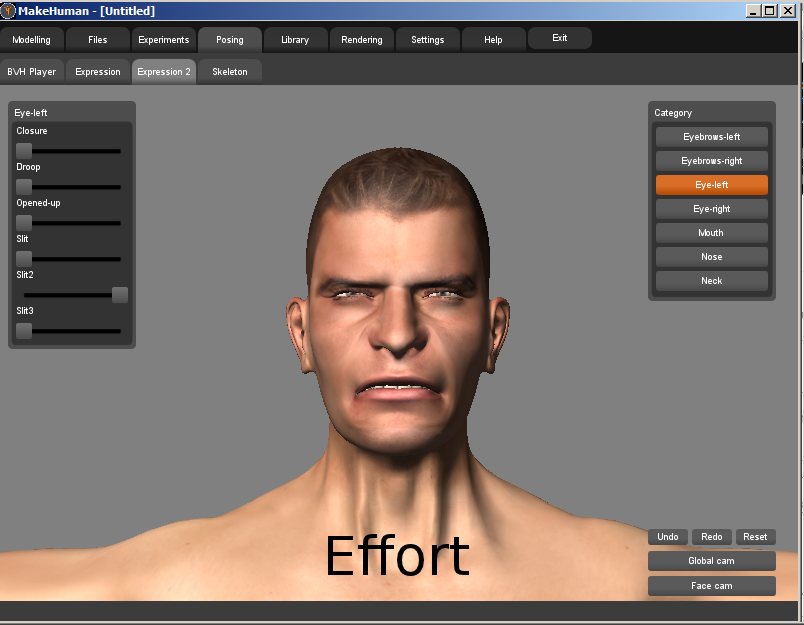Open the Modelling tab
This screenshot has width=804, height=625.
click(32, 39)
